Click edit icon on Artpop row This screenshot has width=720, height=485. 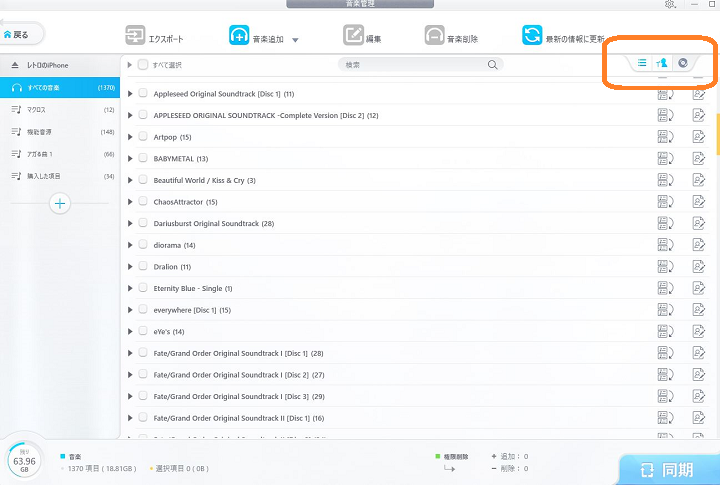point(698,137)
